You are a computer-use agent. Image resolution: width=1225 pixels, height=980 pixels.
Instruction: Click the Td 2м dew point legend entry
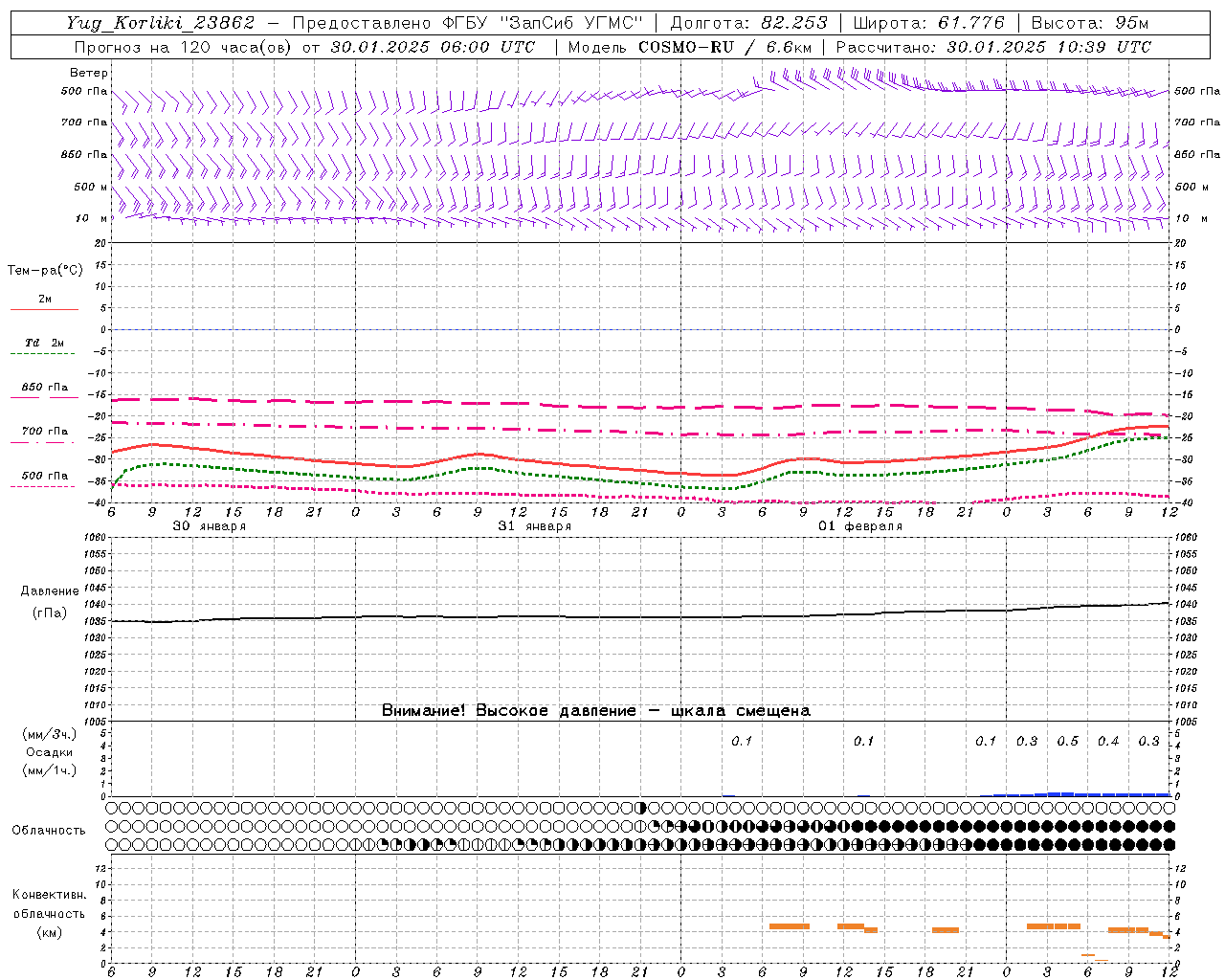[44, 343]
